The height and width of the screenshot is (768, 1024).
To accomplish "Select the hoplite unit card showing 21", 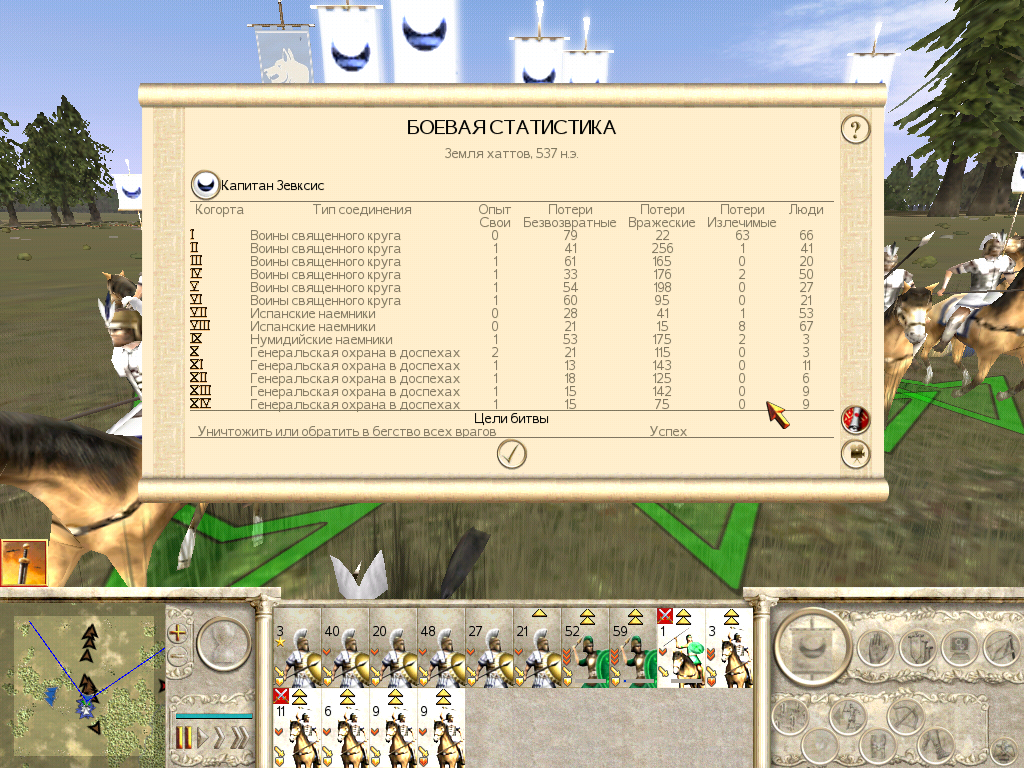I will click(x=537, y=647).
